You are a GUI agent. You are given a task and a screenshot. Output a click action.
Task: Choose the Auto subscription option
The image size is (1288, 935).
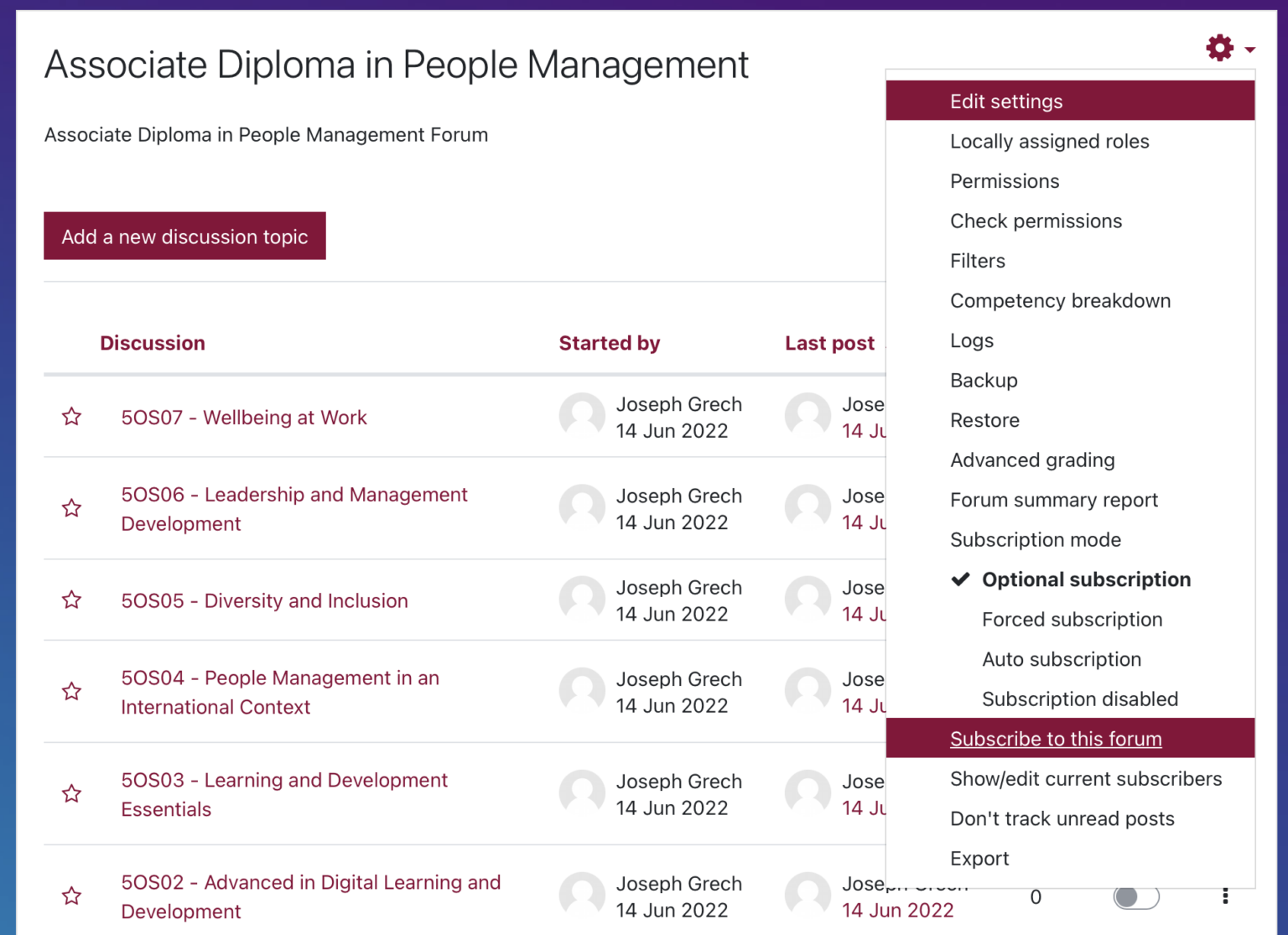1061,659
